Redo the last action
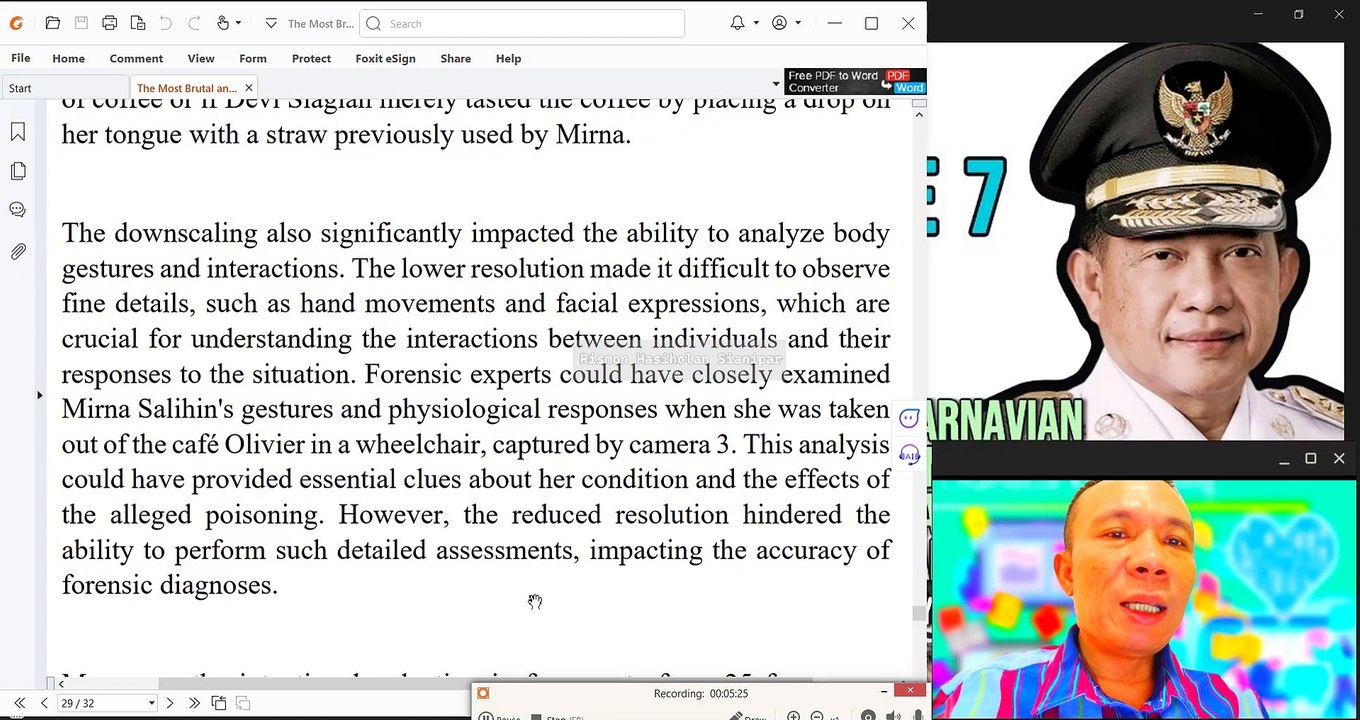The width and height of the screenshot is (1360, 720). click(x=194, y=23)
